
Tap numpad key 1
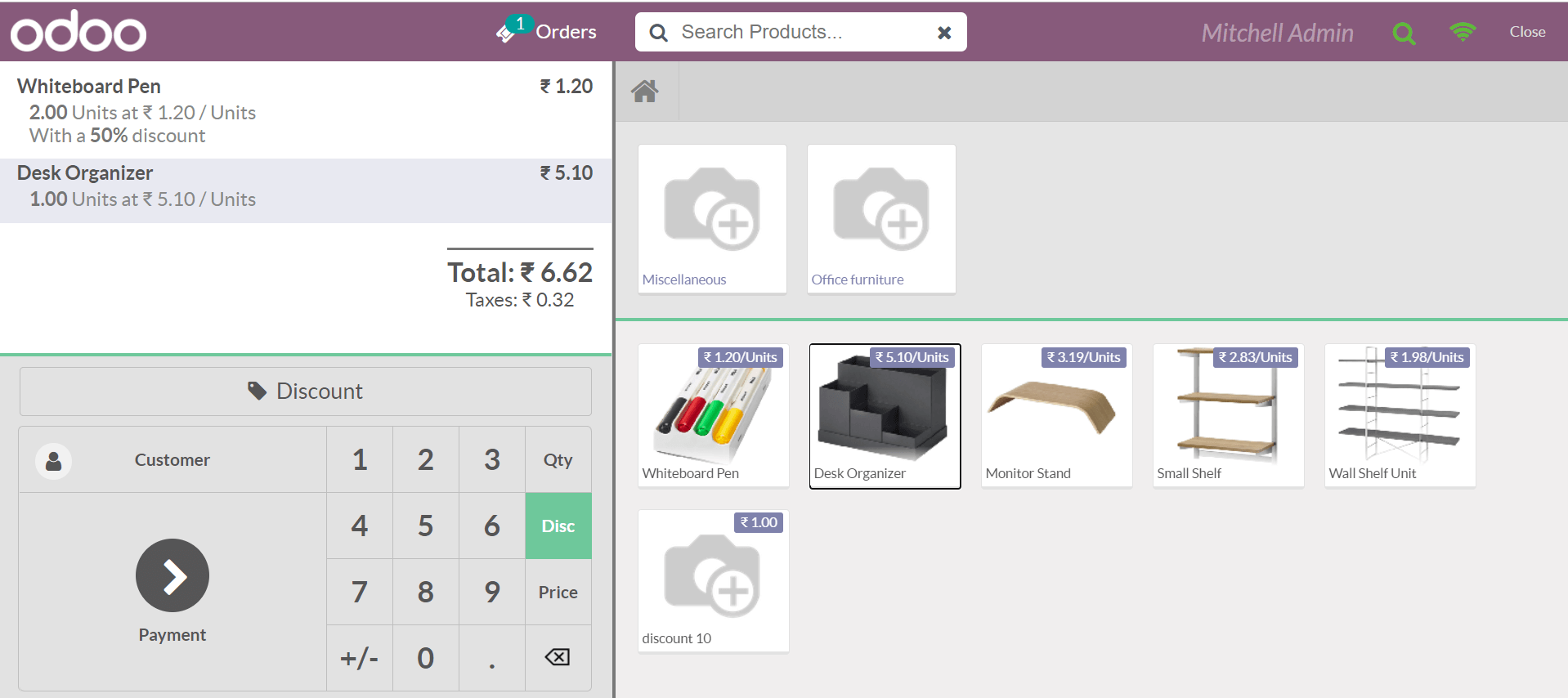click(x=360, y=460)
